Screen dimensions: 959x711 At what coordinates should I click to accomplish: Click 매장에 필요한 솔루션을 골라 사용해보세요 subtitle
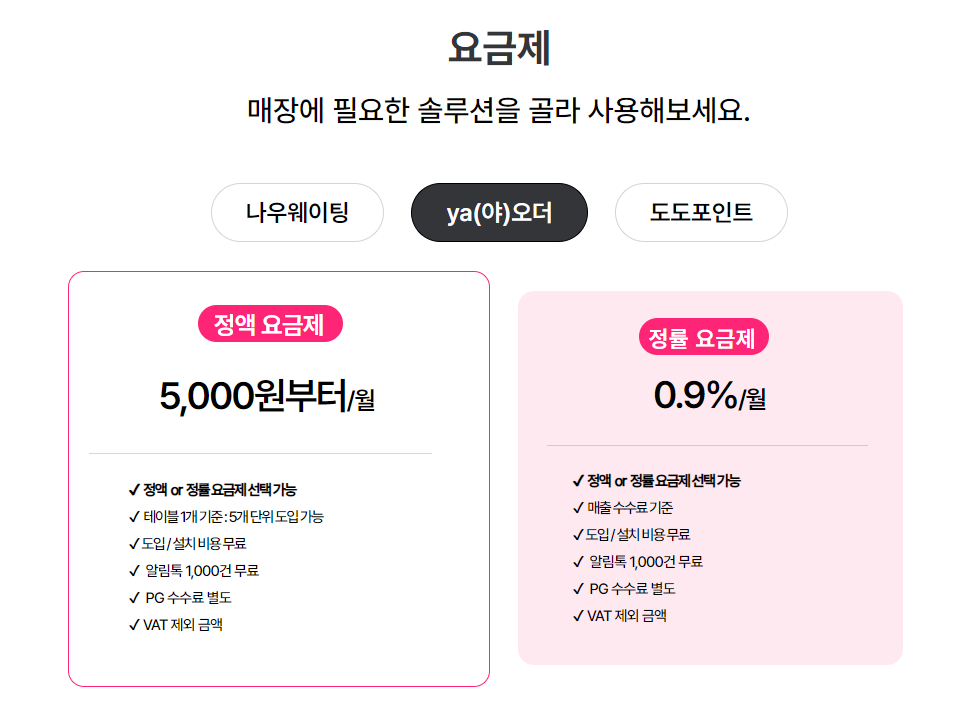[498, 111]
